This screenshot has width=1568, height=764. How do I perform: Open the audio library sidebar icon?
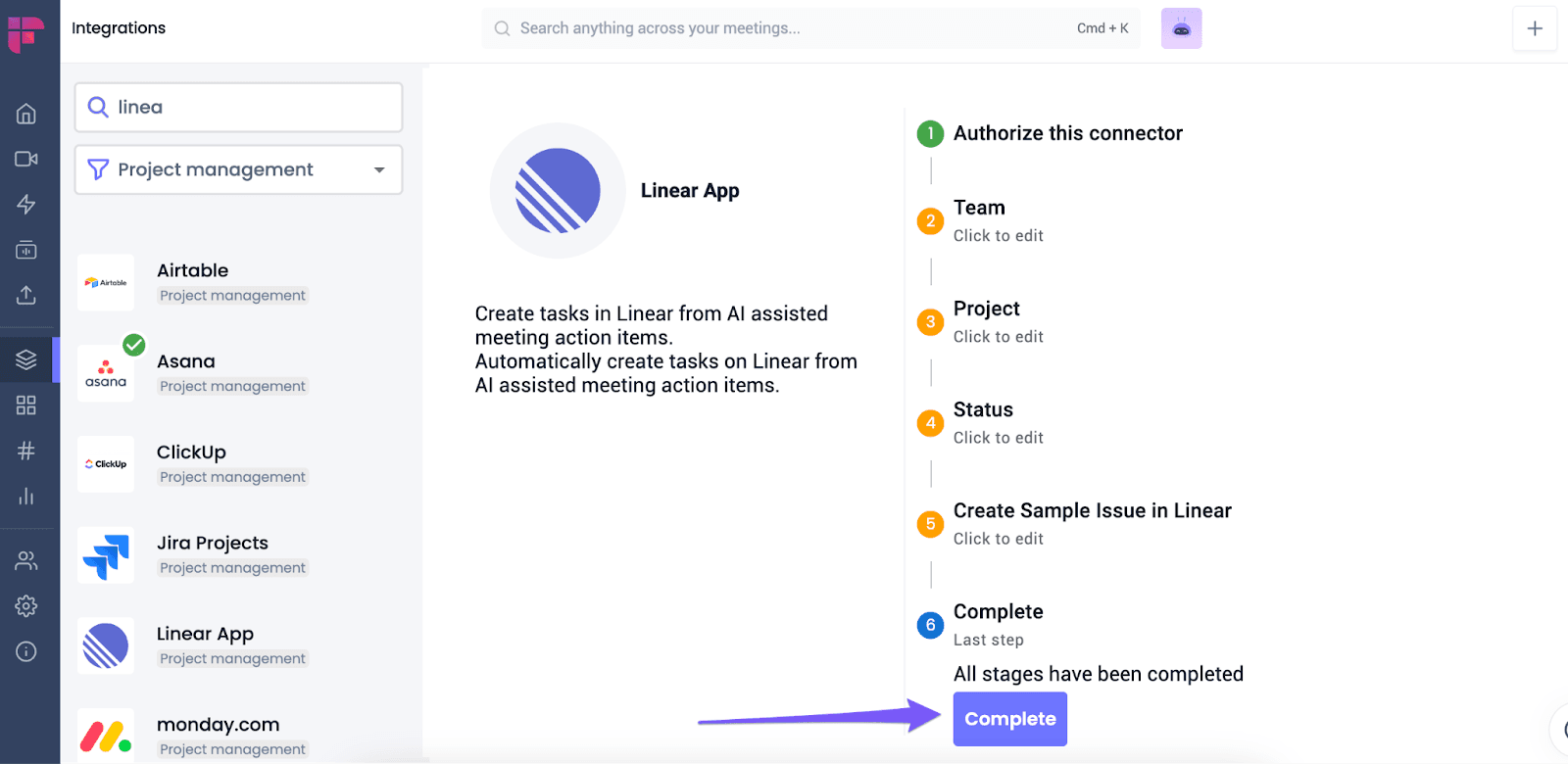[x=26, y=250]
